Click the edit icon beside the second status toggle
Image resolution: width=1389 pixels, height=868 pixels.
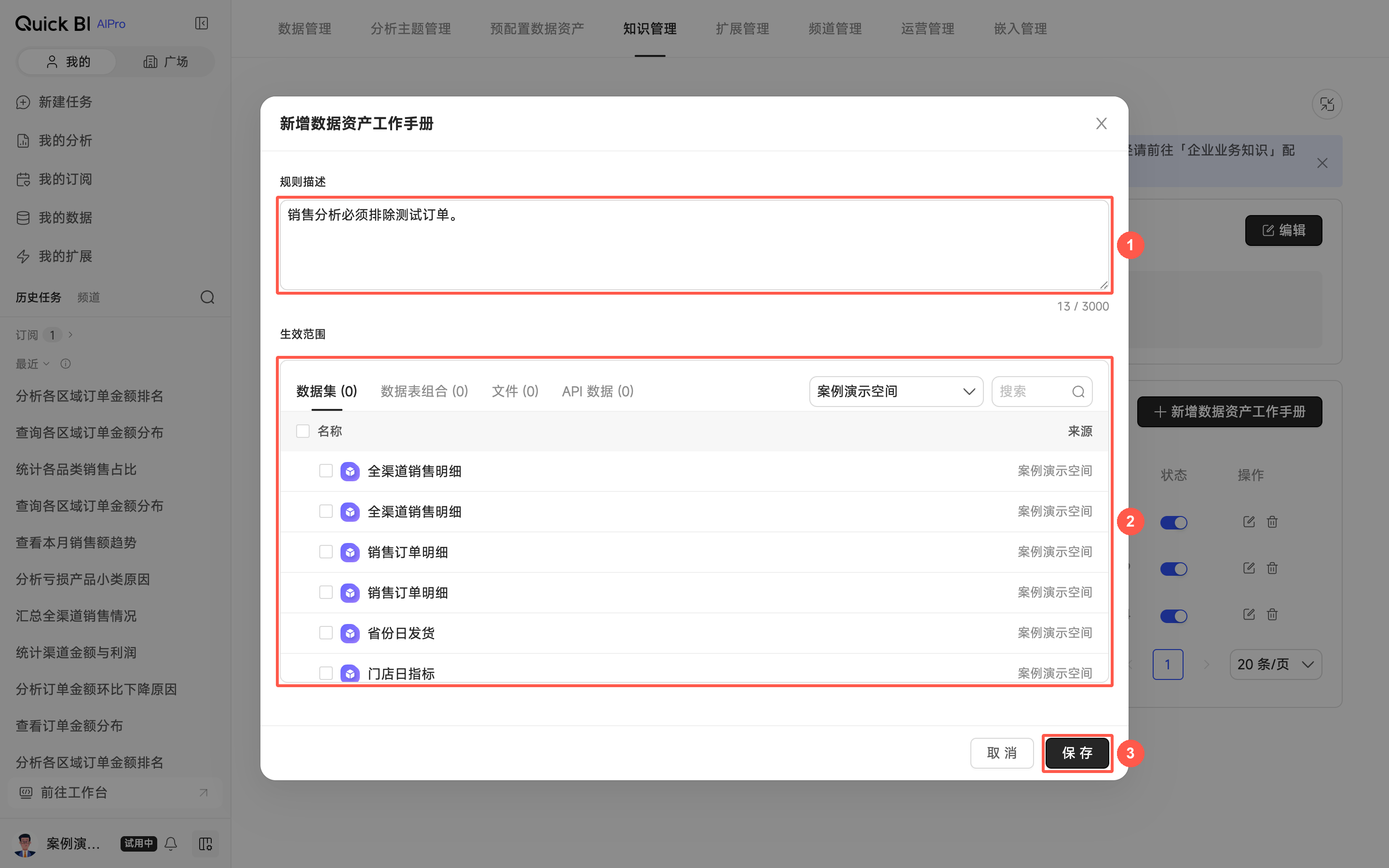[1248, 569]
